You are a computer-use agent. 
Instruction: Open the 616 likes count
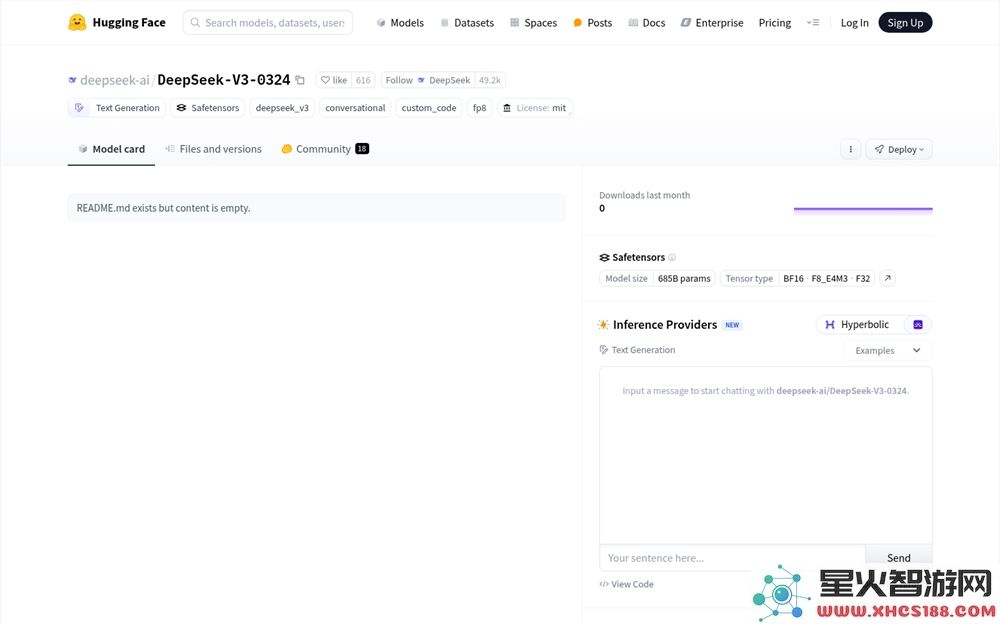363,80
